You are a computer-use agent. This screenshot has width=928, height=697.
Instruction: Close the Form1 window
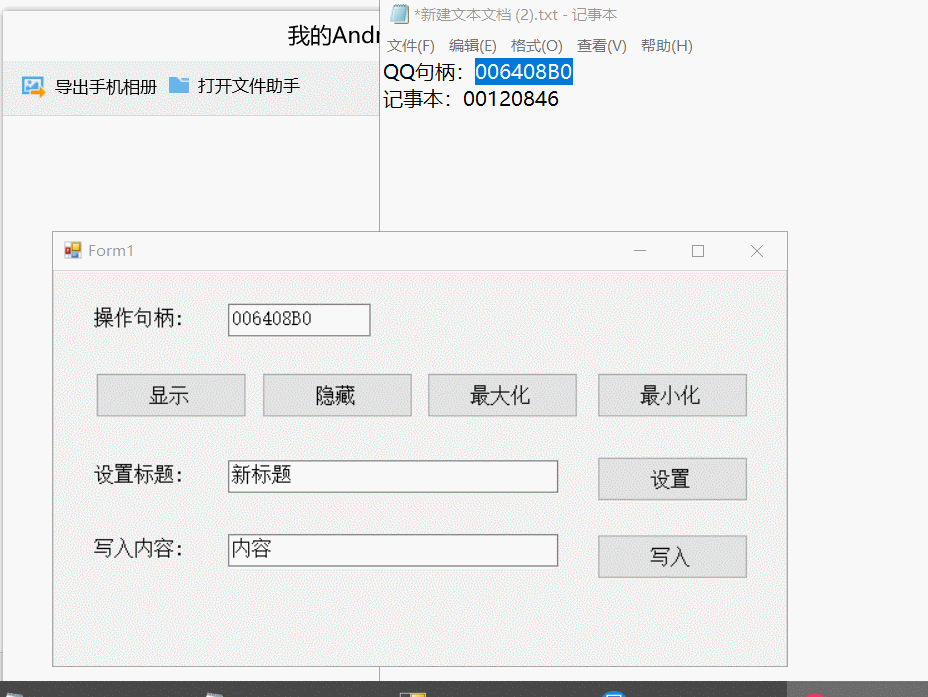point(757,251)
